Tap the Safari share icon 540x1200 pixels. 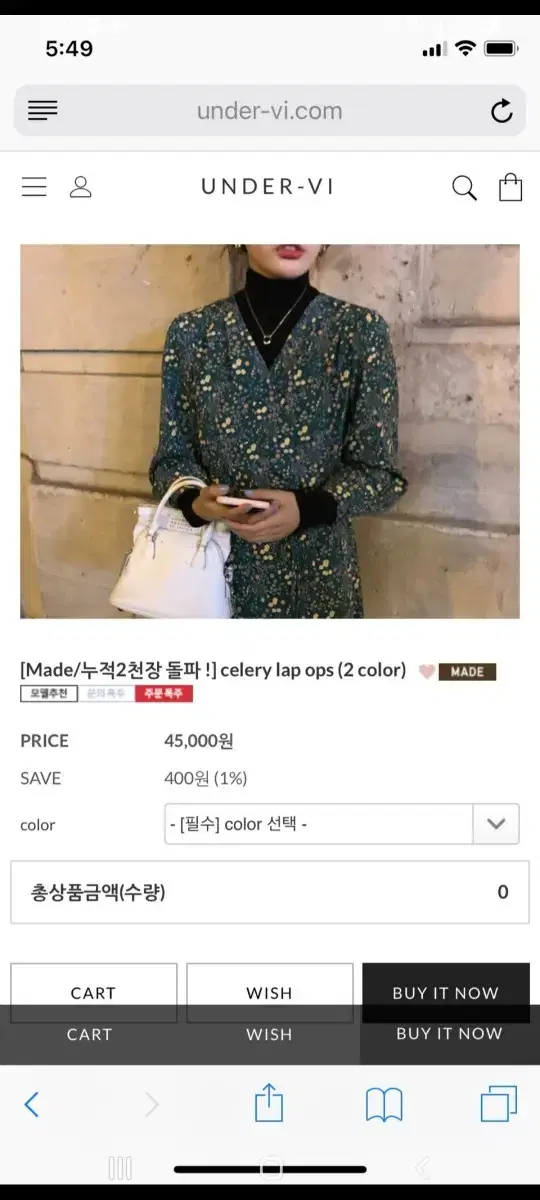click(x=269, y=1104)
